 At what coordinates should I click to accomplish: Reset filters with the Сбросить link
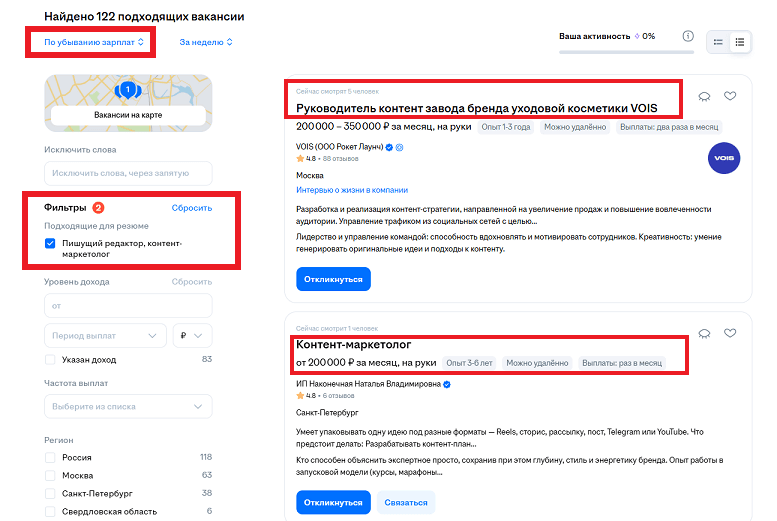[191, 208]
